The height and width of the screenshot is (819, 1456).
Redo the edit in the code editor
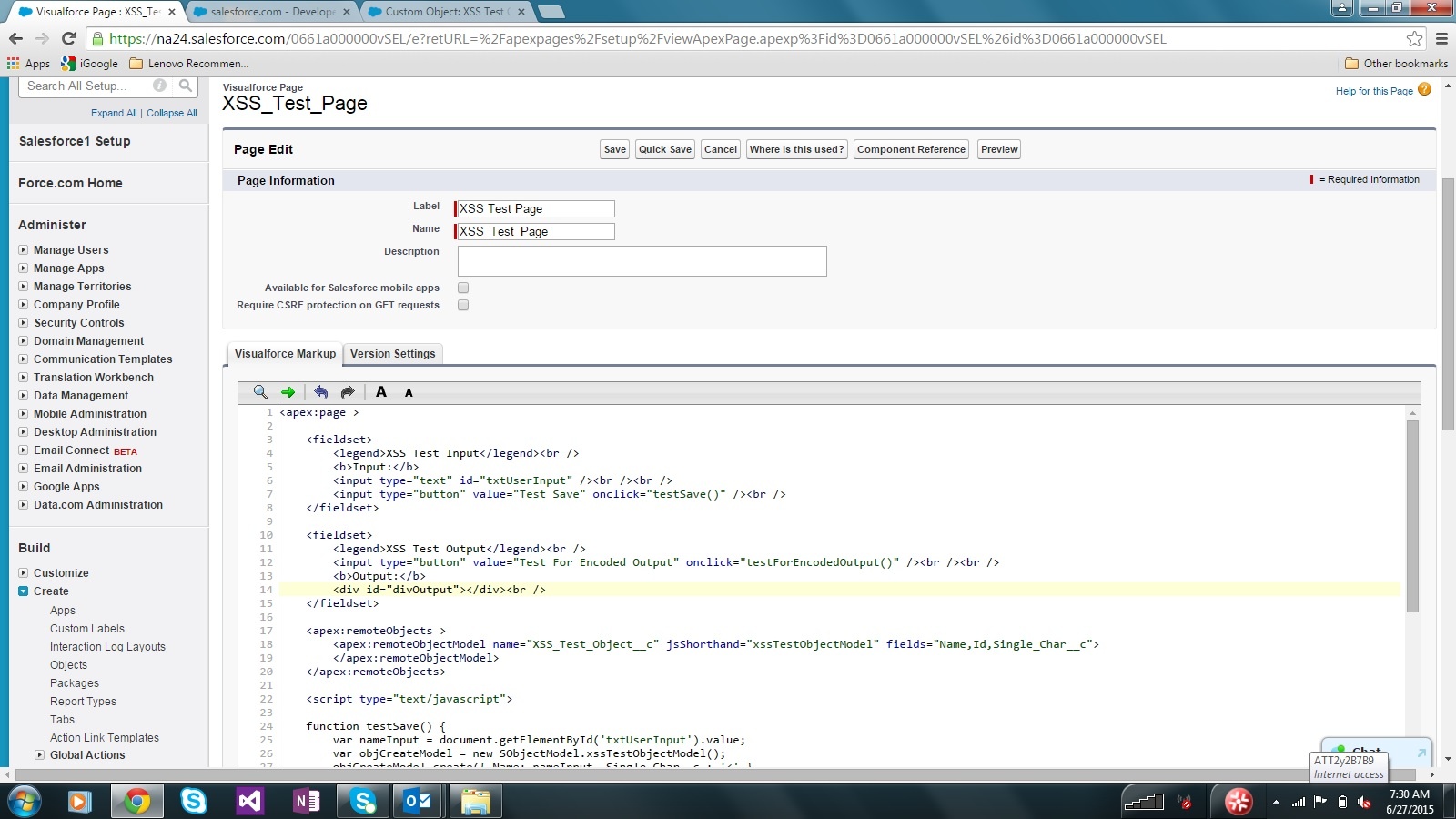pos(348,392)
